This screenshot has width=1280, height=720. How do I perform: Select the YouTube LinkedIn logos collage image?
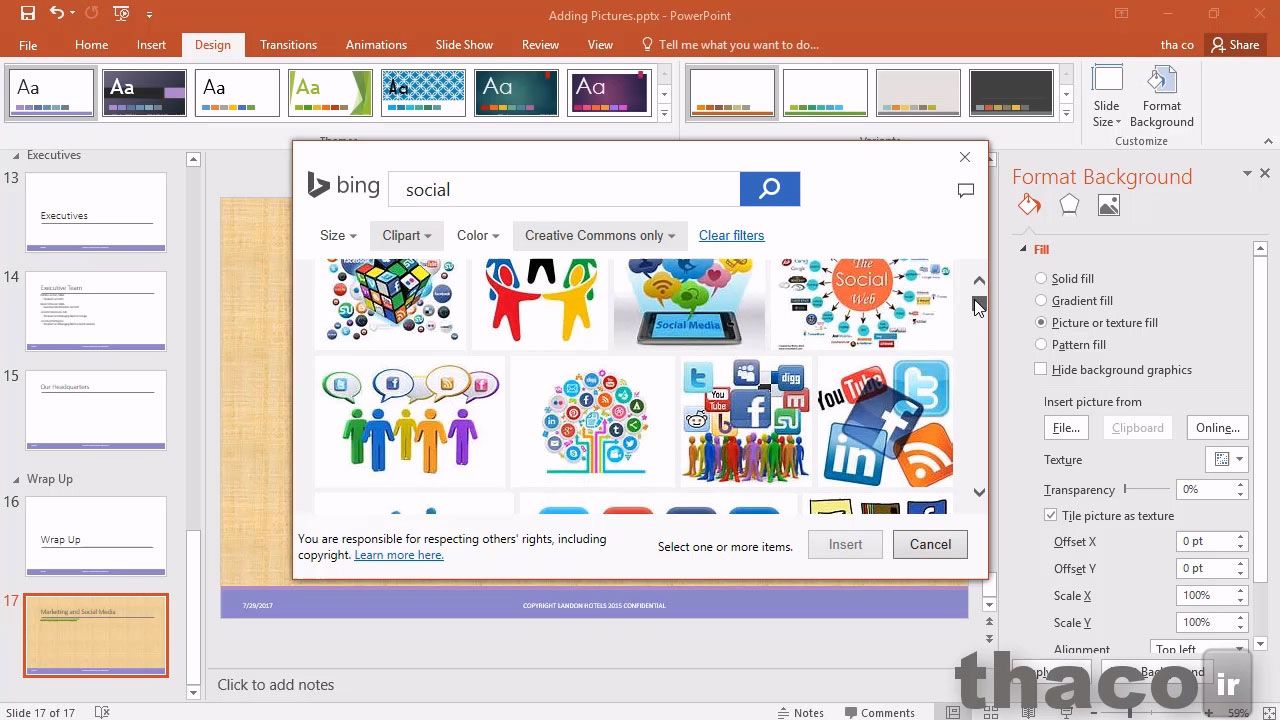pyautogui.click(x=885, y=421)
